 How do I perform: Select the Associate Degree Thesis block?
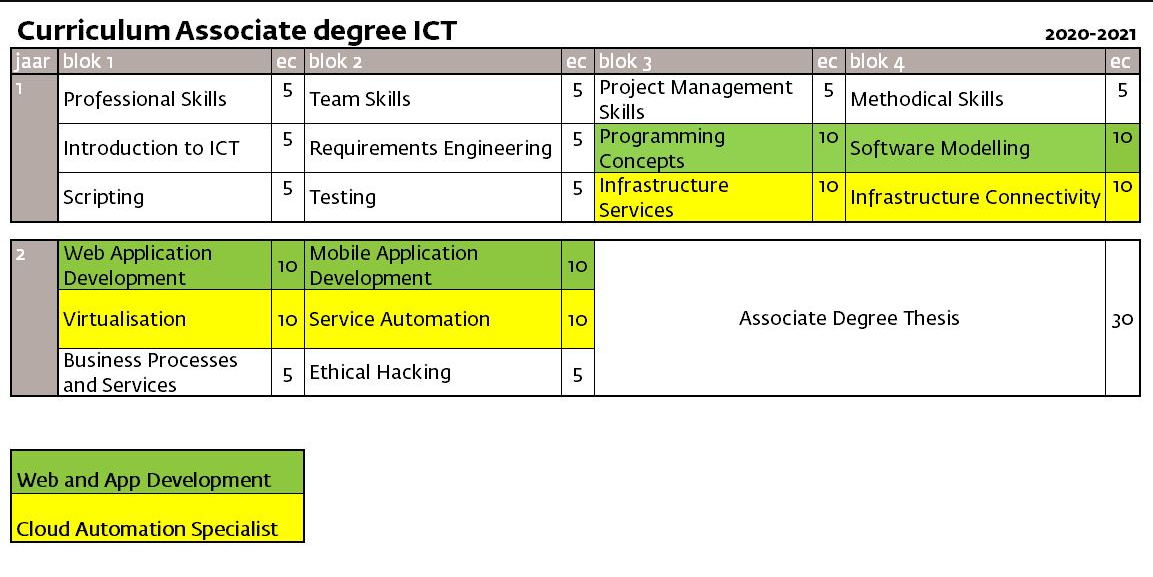849,318
